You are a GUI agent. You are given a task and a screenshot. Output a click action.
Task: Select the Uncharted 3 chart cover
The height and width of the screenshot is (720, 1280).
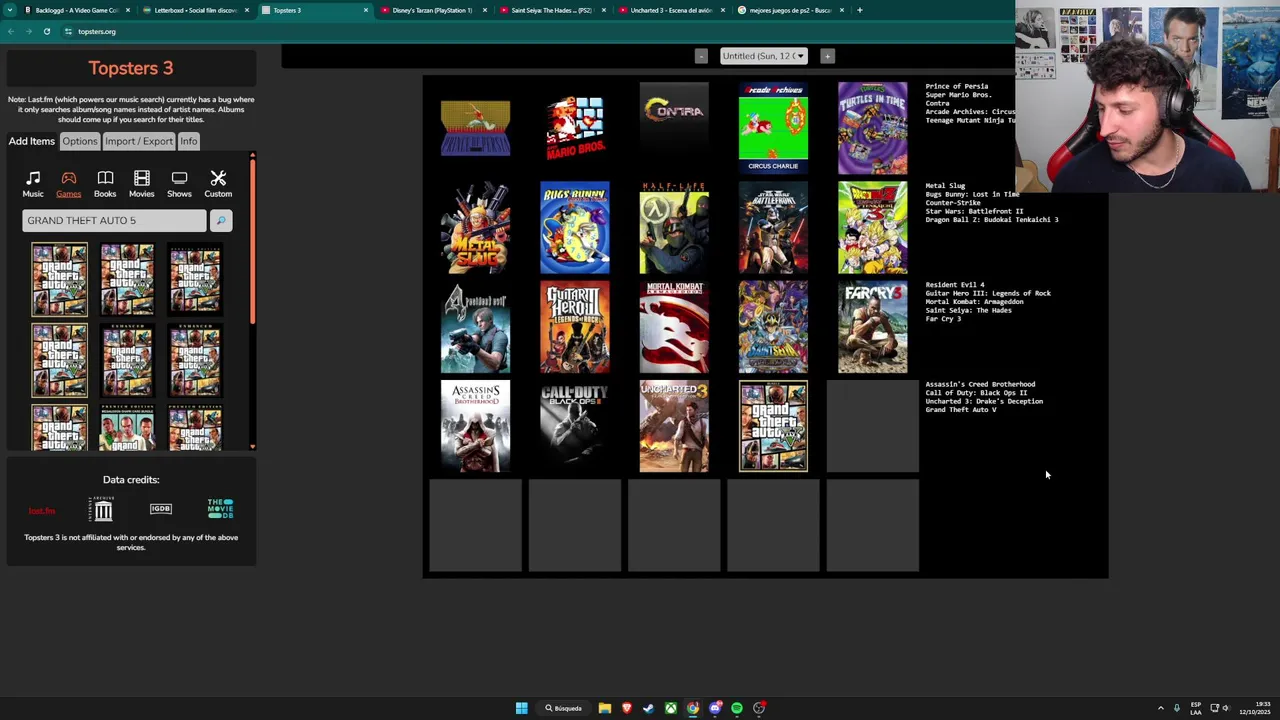[674, 426]
